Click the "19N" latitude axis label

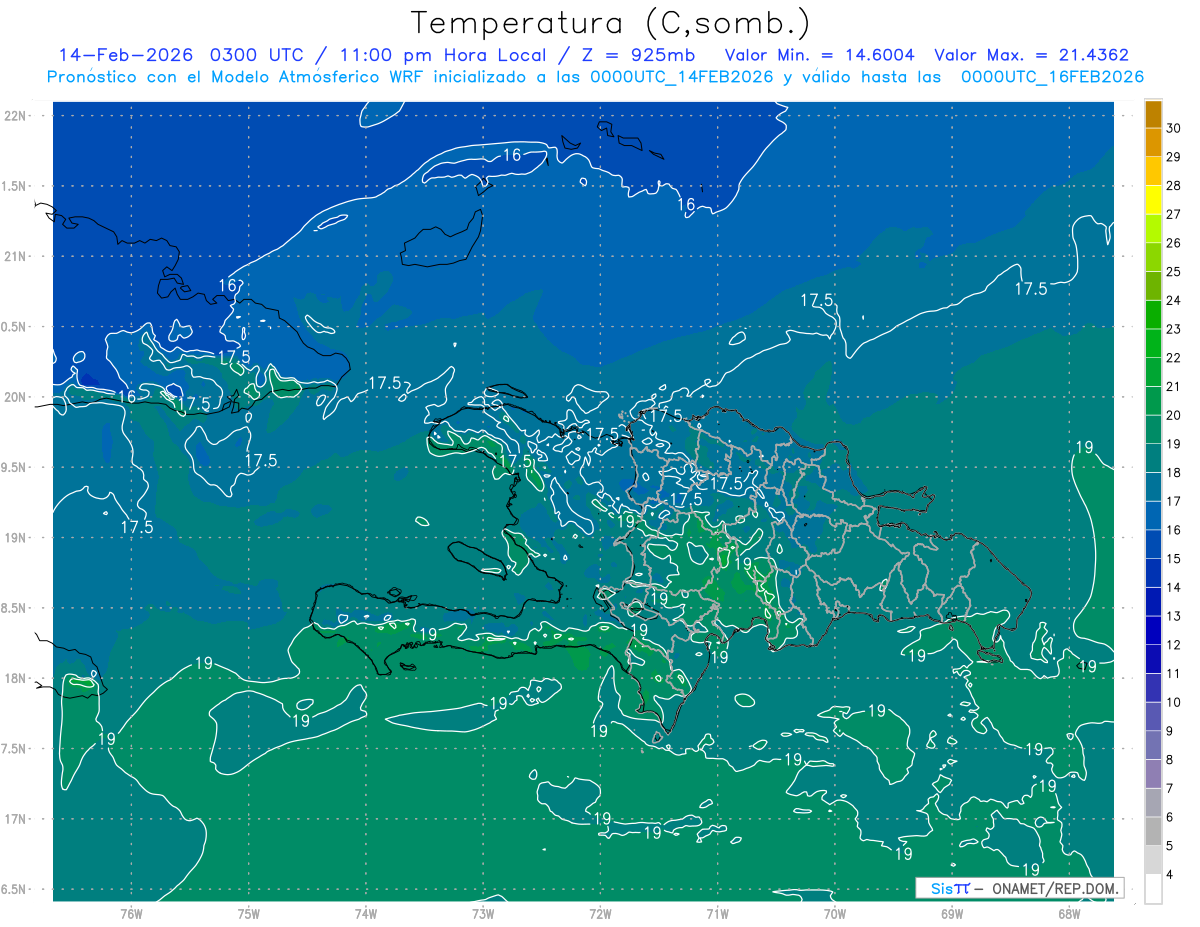click(17, 538)
